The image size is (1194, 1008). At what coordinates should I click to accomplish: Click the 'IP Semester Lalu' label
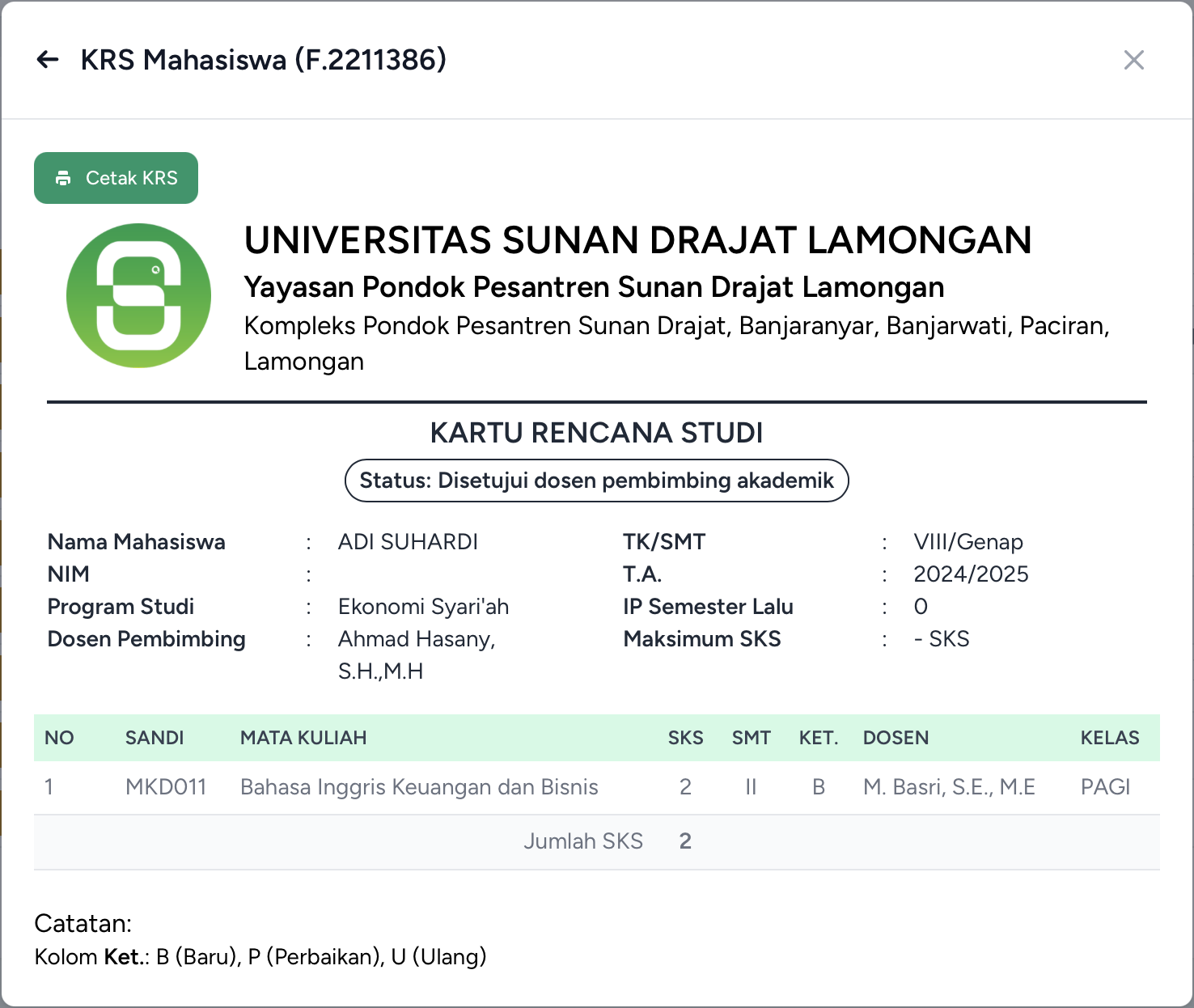coord(709,607)
